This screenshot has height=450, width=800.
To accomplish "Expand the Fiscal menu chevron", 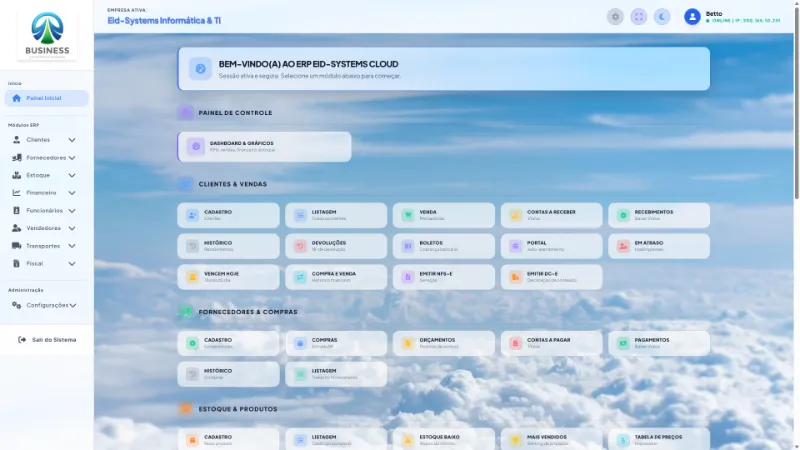I will tap(72, 264).
